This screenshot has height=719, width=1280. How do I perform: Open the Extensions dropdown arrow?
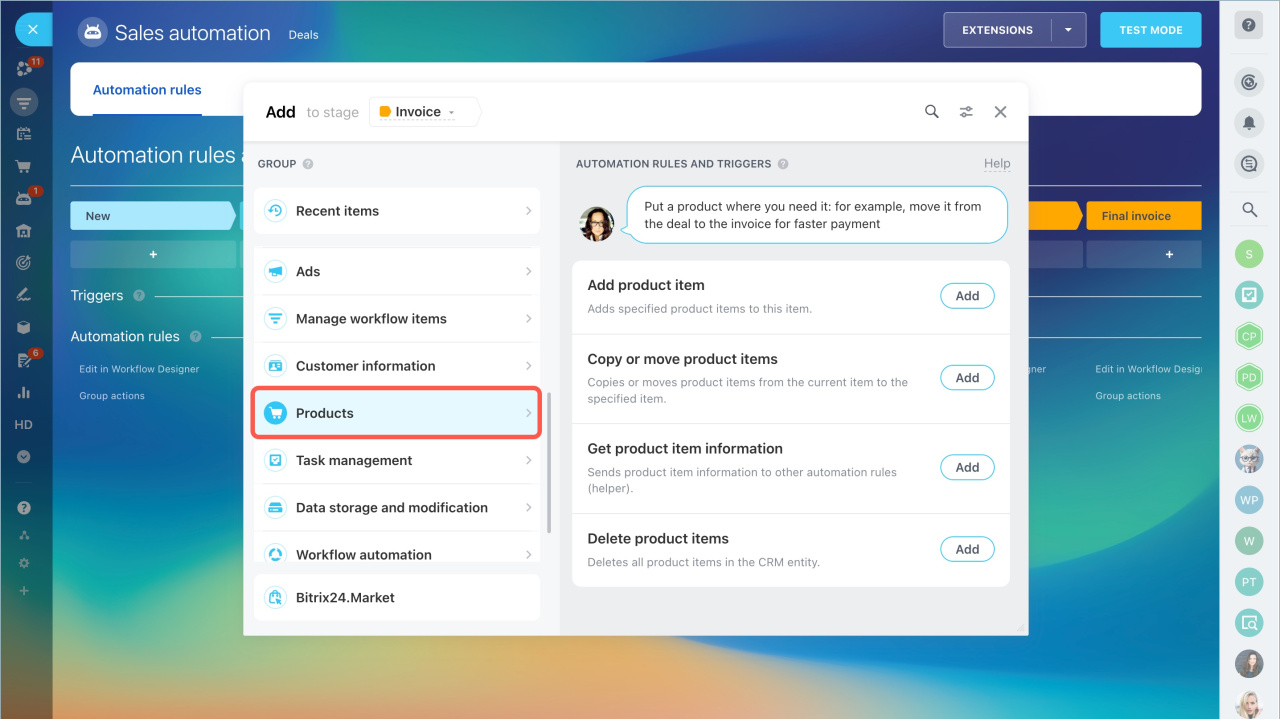point(1068,30)
